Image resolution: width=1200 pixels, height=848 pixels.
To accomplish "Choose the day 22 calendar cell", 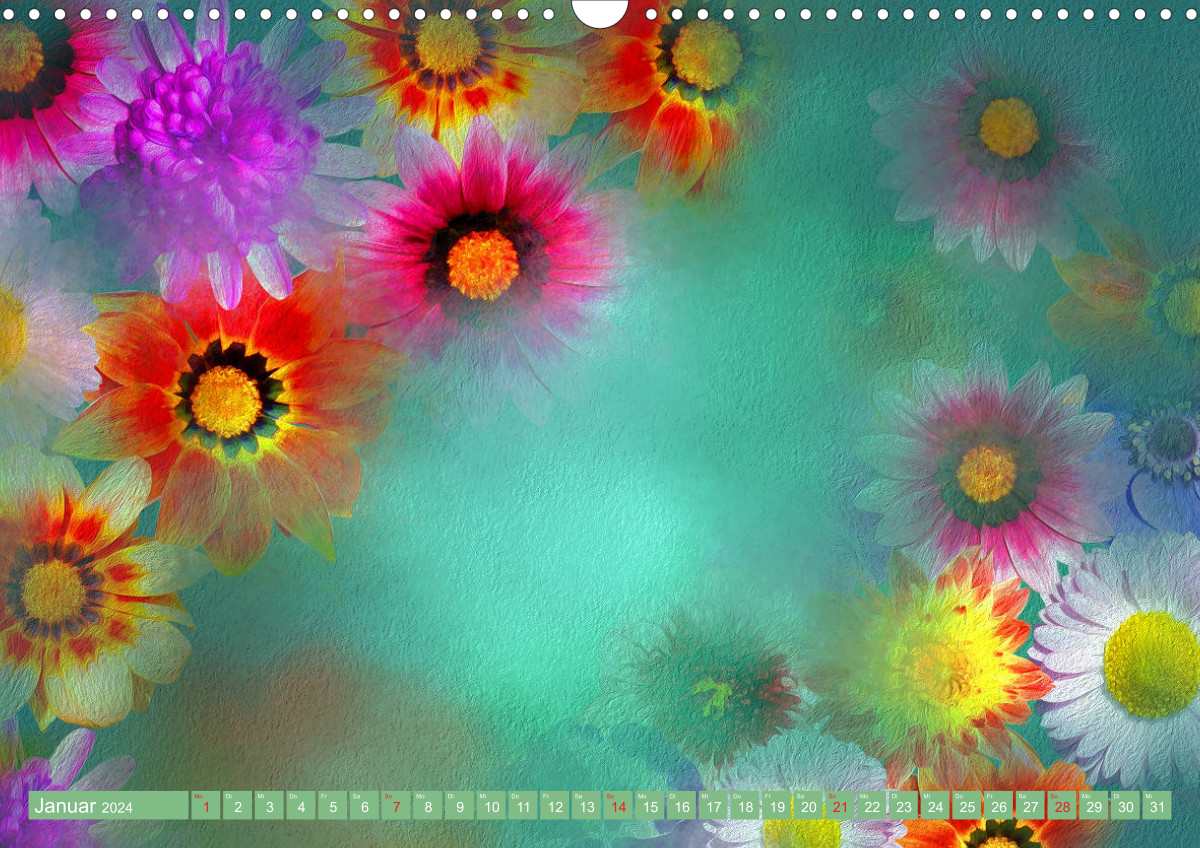I will coord(871,805).
